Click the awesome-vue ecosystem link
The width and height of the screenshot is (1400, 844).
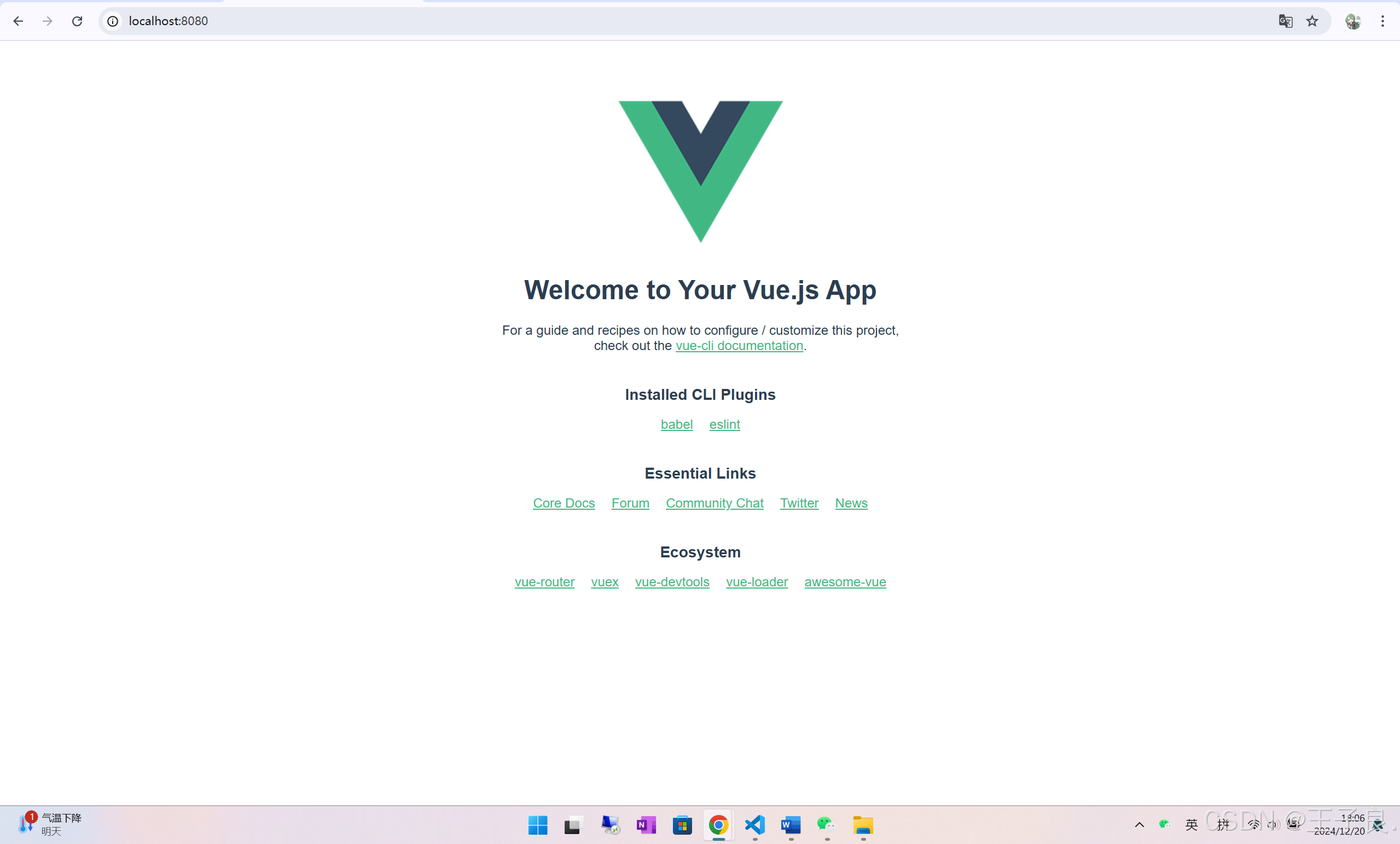pos(845,582)
